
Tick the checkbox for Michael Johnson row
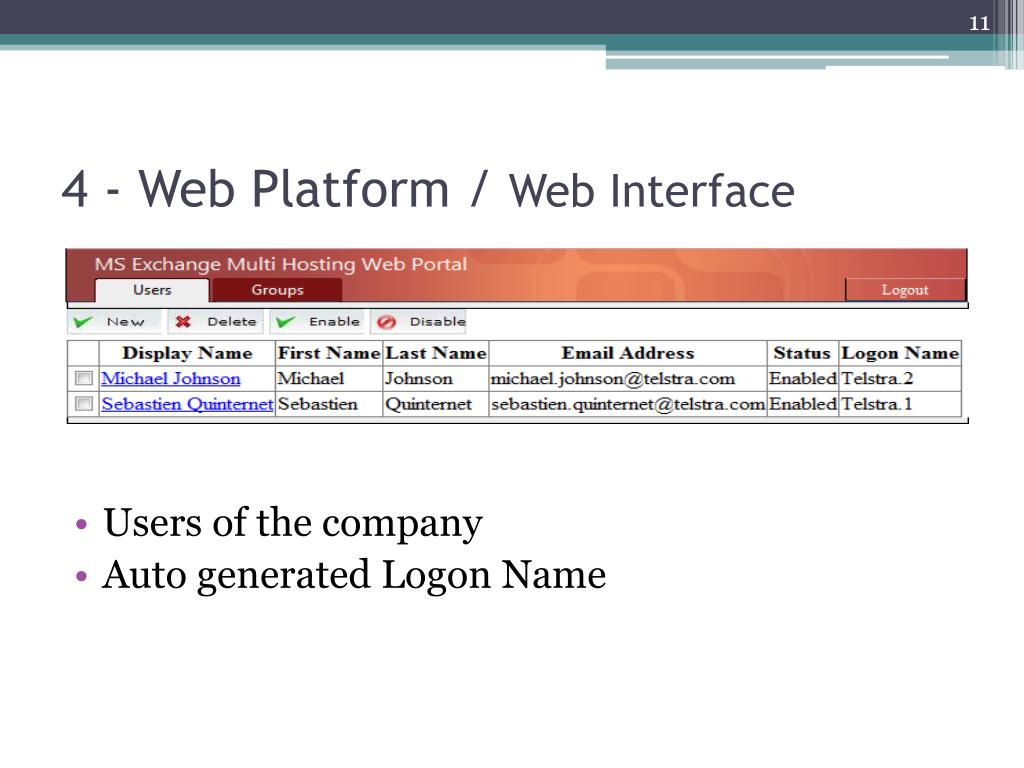pos(84,378)
